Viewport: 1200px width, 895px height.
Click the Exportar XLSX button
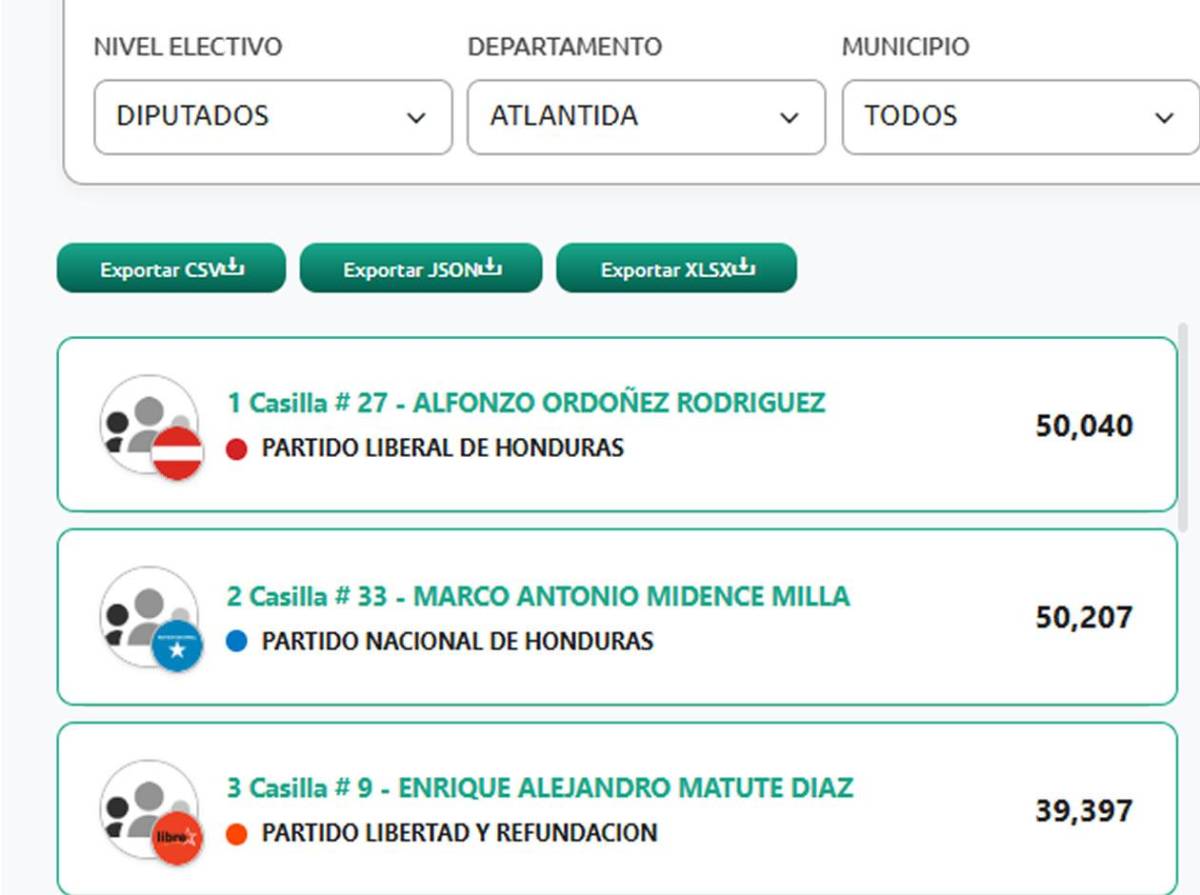676,266
